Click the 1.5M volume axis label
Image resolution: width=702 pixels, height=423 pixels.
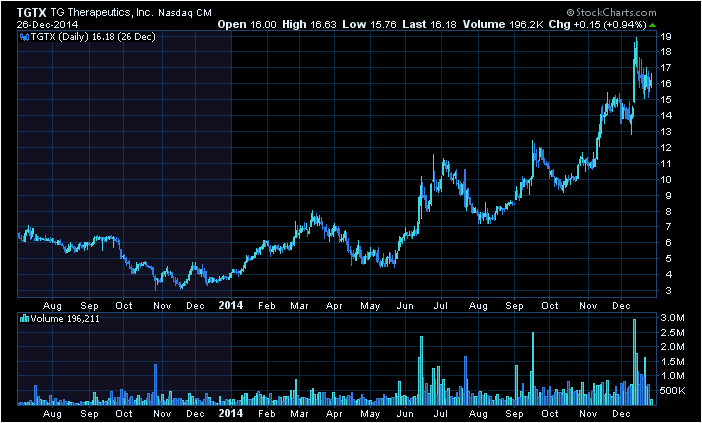coord(673,362)
